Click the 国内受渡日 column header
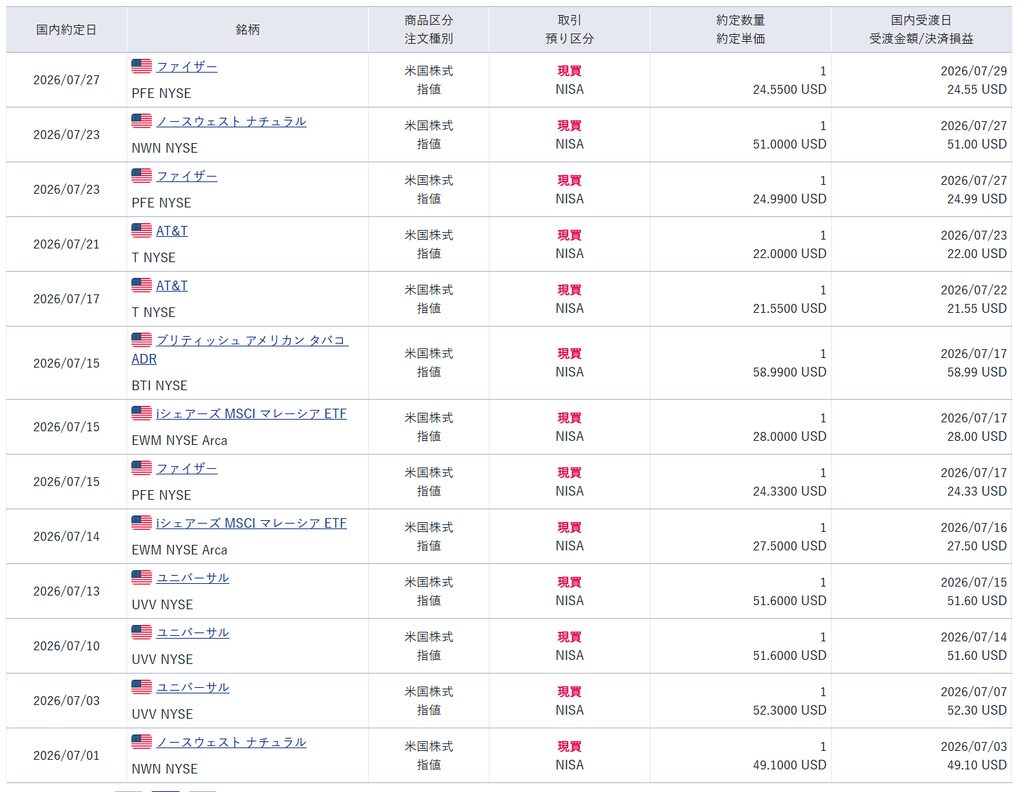Viewport: 1024px width, 792px height. coord(921,21)
